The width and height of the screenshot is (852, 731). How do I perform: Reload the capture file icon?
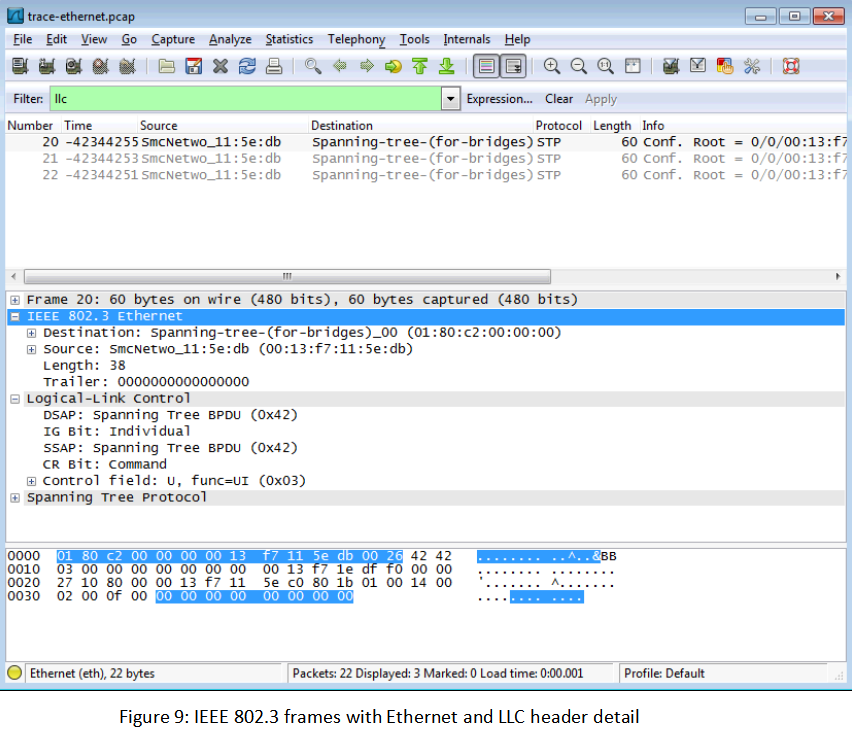(x=247, y=66)
